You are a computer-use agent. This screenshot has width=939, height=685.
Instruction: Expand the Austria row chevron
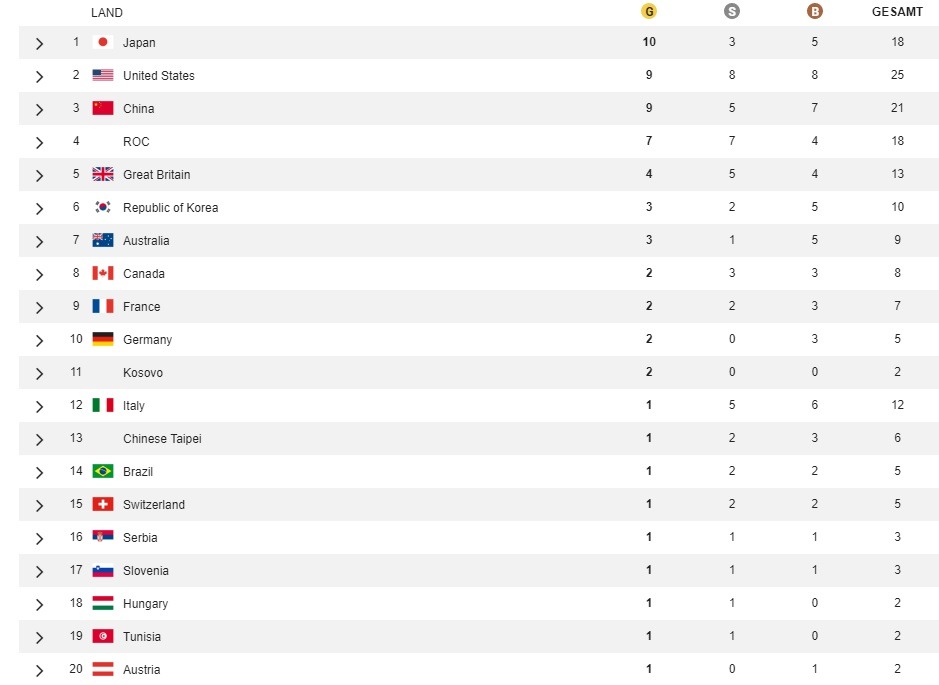pos(40,671)
